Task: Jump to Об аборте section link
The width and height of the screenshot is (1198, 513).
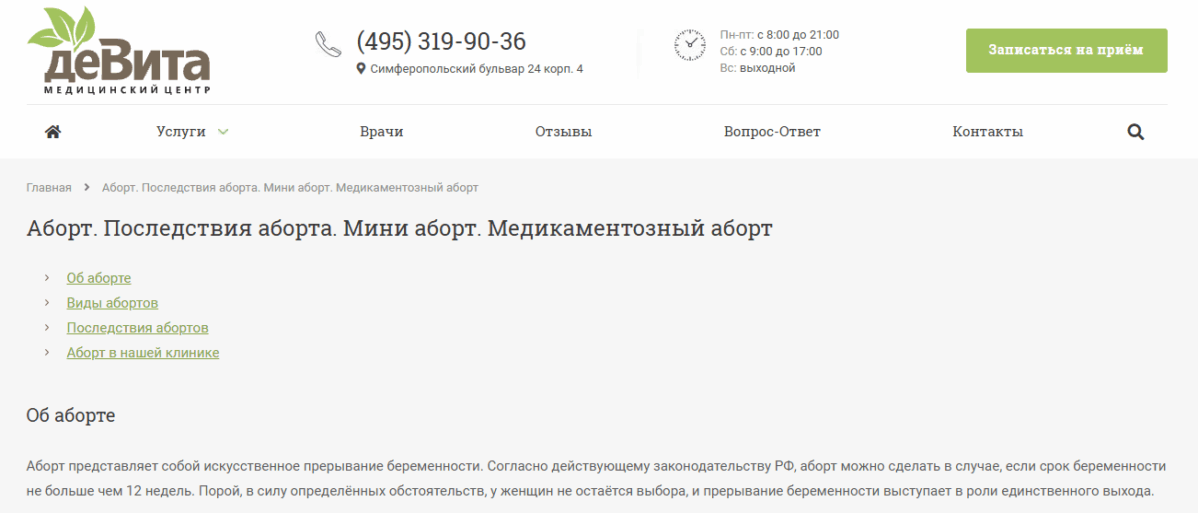Action: coord(99,278)
